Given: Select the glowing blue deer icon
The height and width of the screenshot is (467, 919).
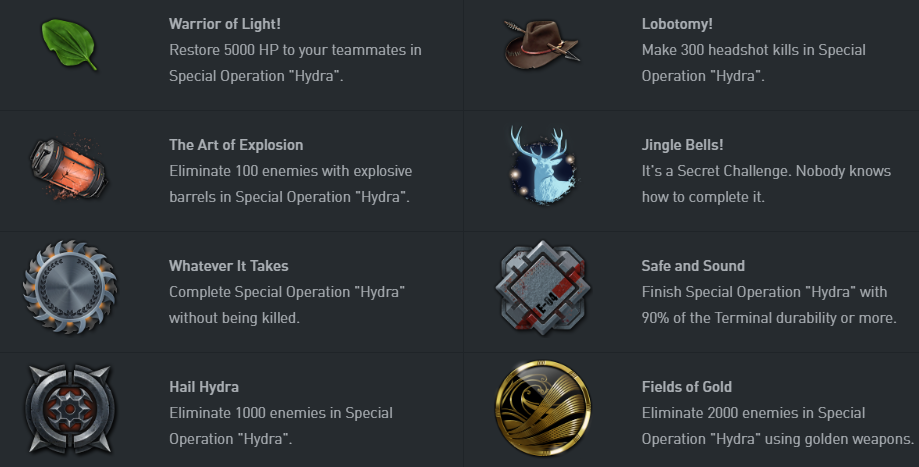Looking at the screenshot, I should 543,165.
